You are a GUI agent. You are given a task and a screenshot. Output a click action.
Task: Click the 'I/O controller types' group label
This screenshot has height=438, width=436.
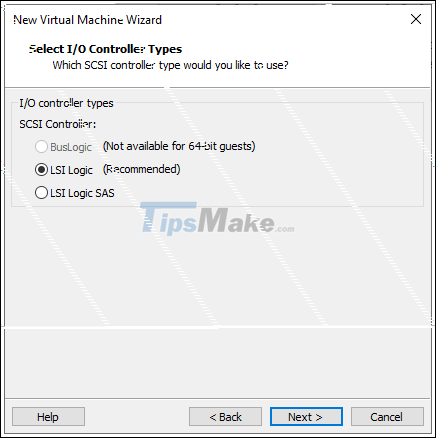coord(66,103)
